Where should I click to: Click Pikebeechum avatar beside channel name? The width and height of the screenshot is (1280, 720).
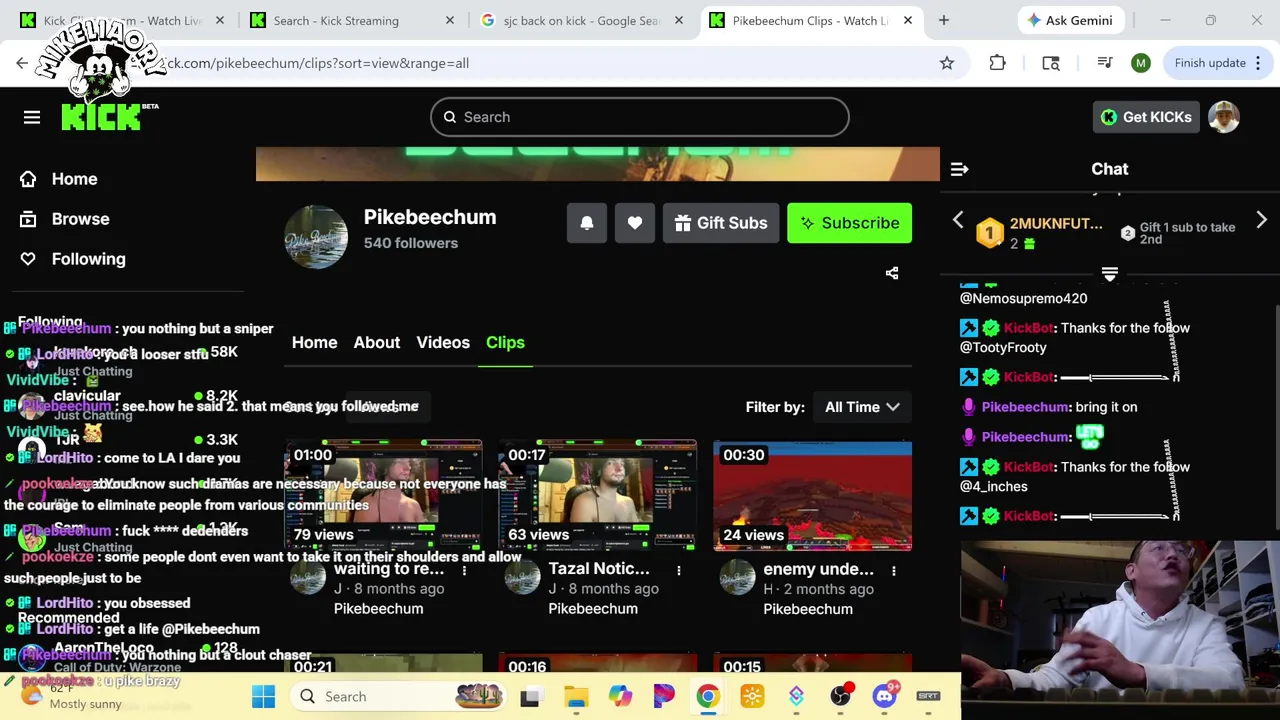316,237
